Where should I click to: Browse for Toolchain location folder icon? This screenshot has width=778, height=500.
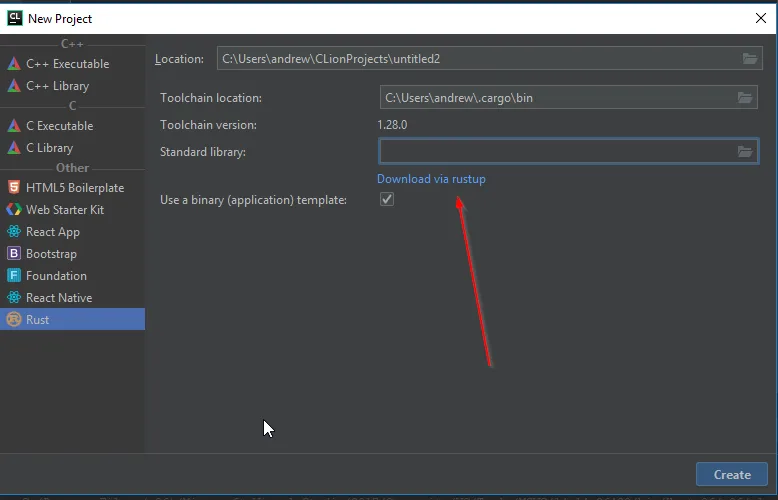click(745, 97)
